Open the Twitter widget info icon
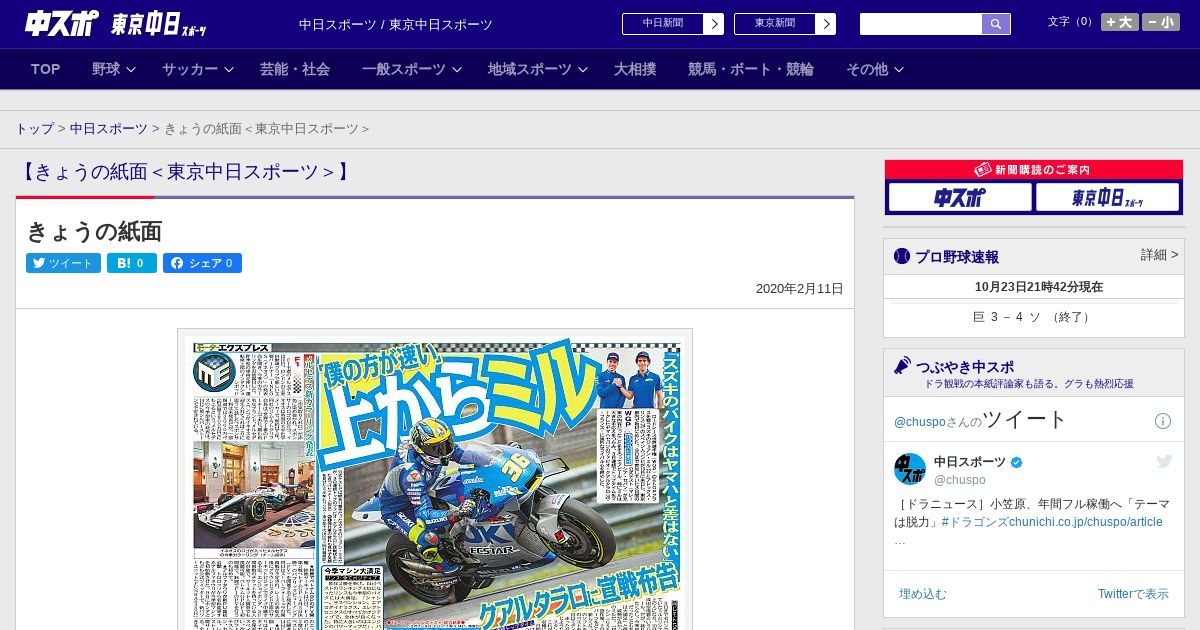This screenshot has width=1200, height=630. click(x=1163, y=421)
